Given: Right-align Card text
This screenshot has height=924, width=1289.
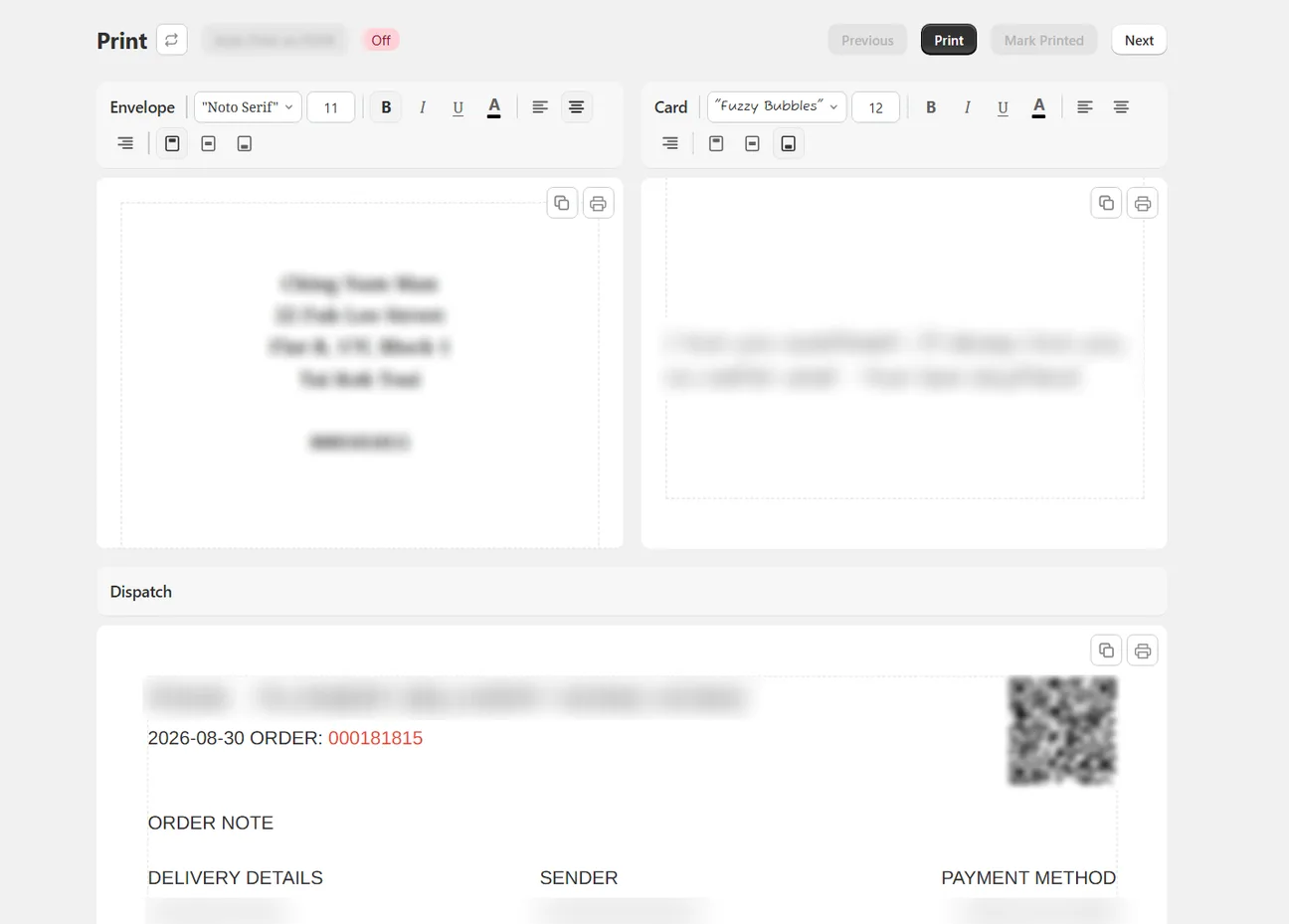Looking at the screenshot, I should 670,143.
